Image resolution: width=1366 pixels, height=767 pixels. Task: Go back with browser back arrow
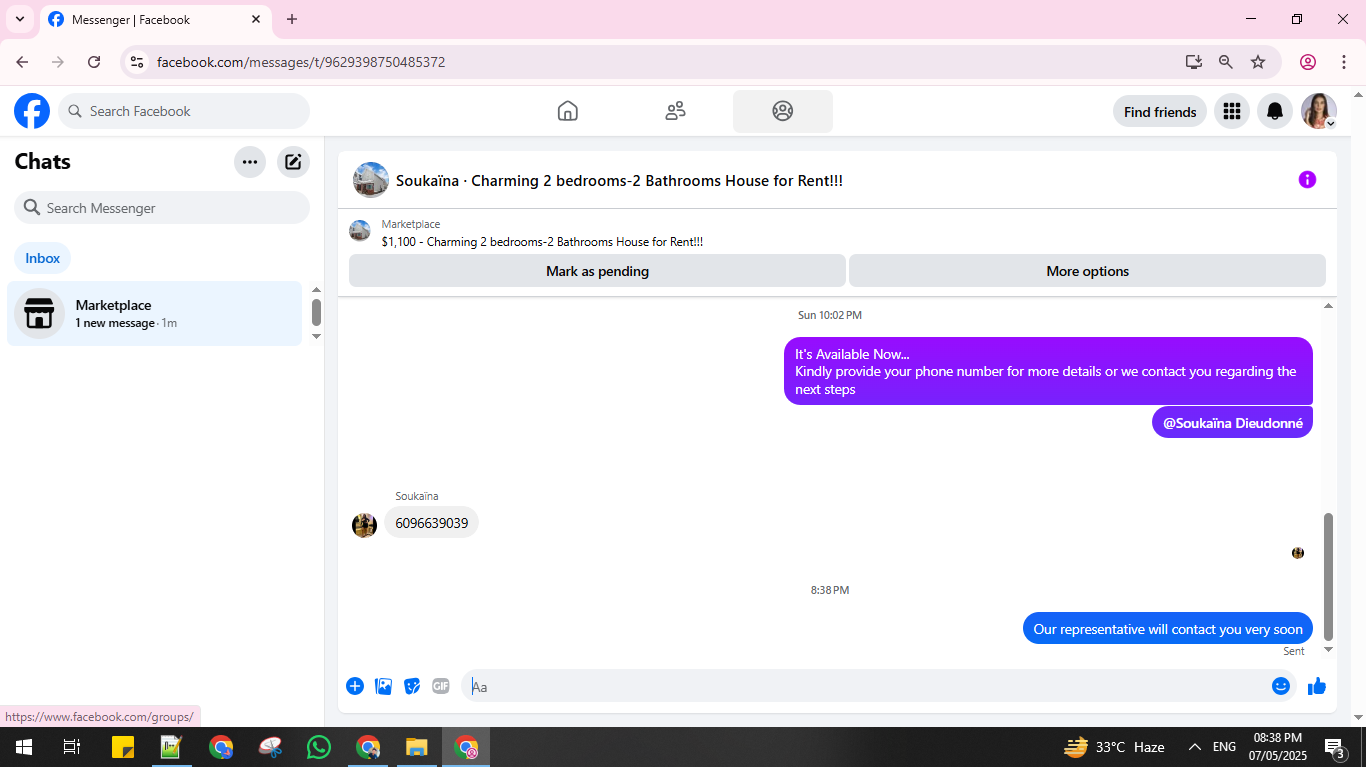(x=22, y=62)
